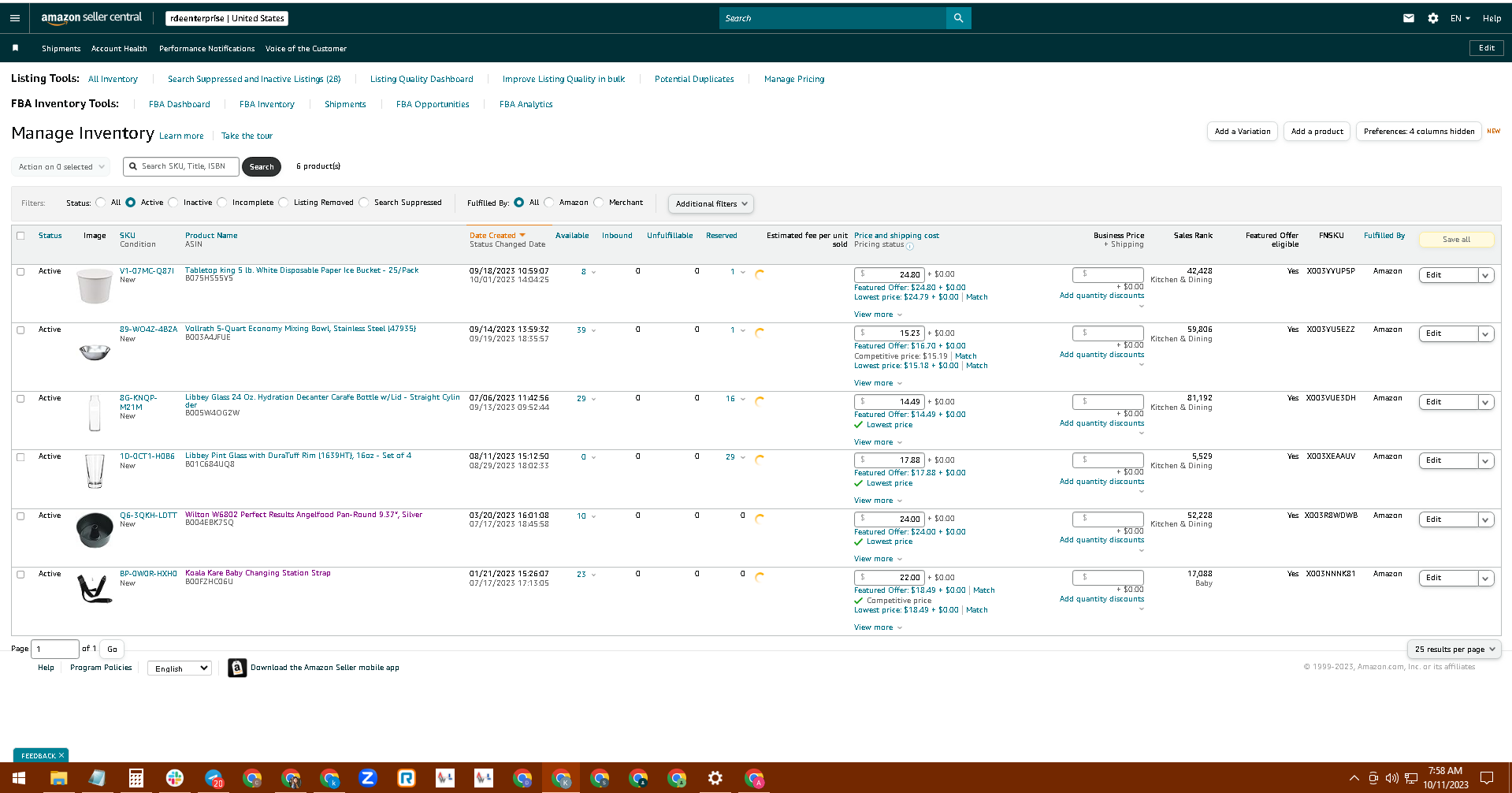The width and height of the screenshot is (1512, 793).
Task: Click the Add a Variation button
Action: pyautogui.click(x=1243, y=132)
